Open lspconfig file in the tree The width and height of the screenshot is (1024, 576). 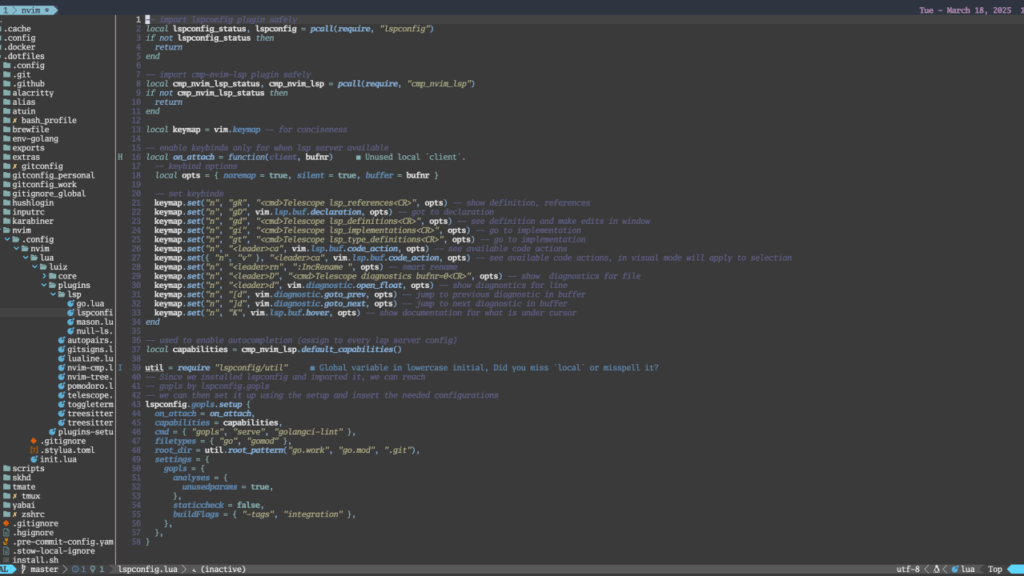(x=95, y=312)
